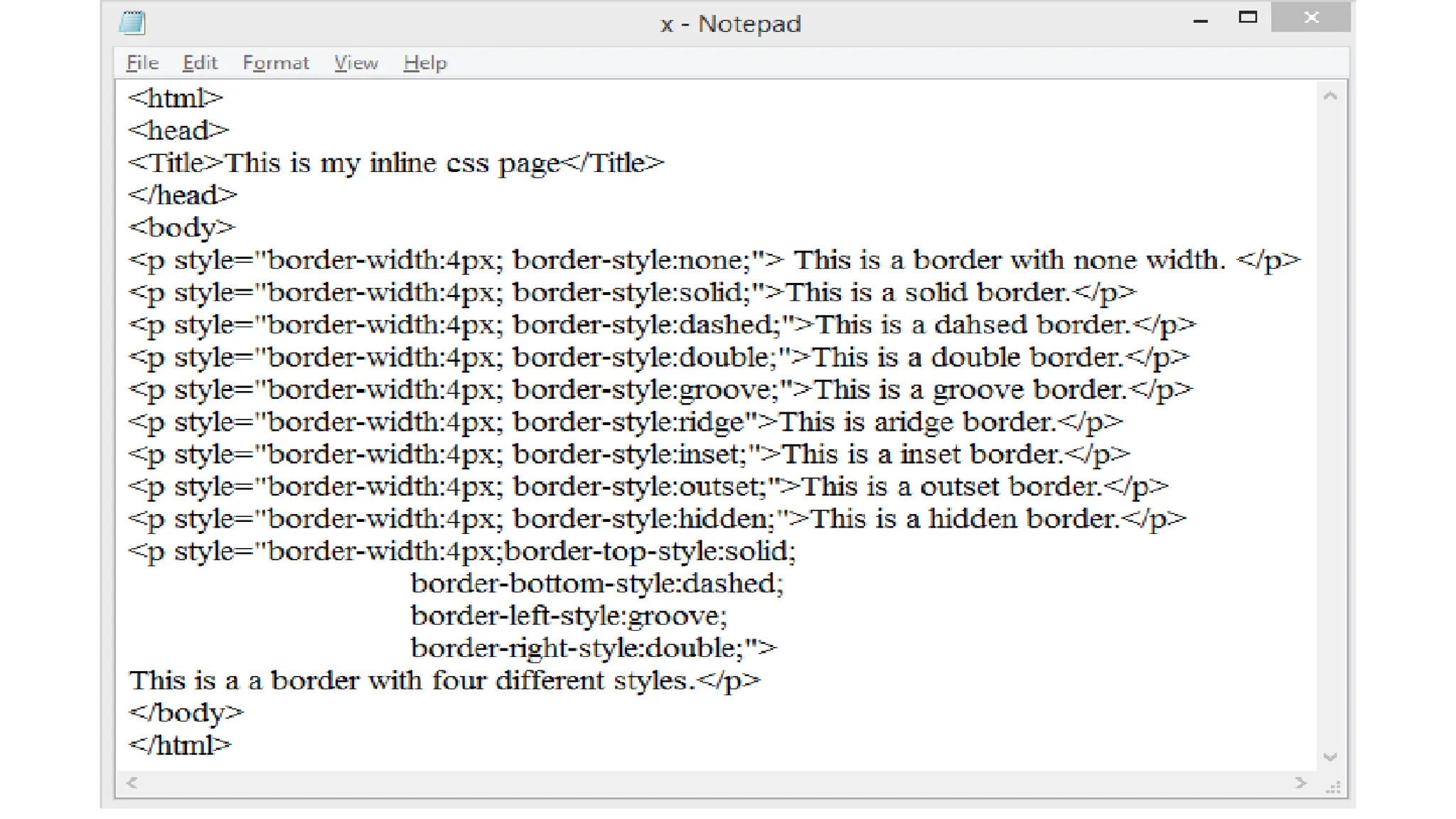Open the Edit menu
The width and height of the screenshot is (1456, 819).
200,63
